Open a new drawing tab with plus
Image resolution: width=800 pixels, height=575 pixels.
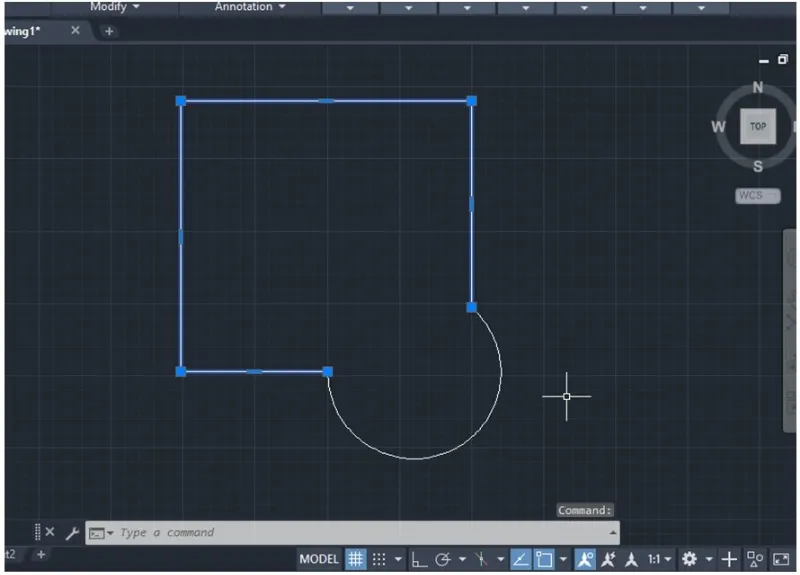point(109,32)
